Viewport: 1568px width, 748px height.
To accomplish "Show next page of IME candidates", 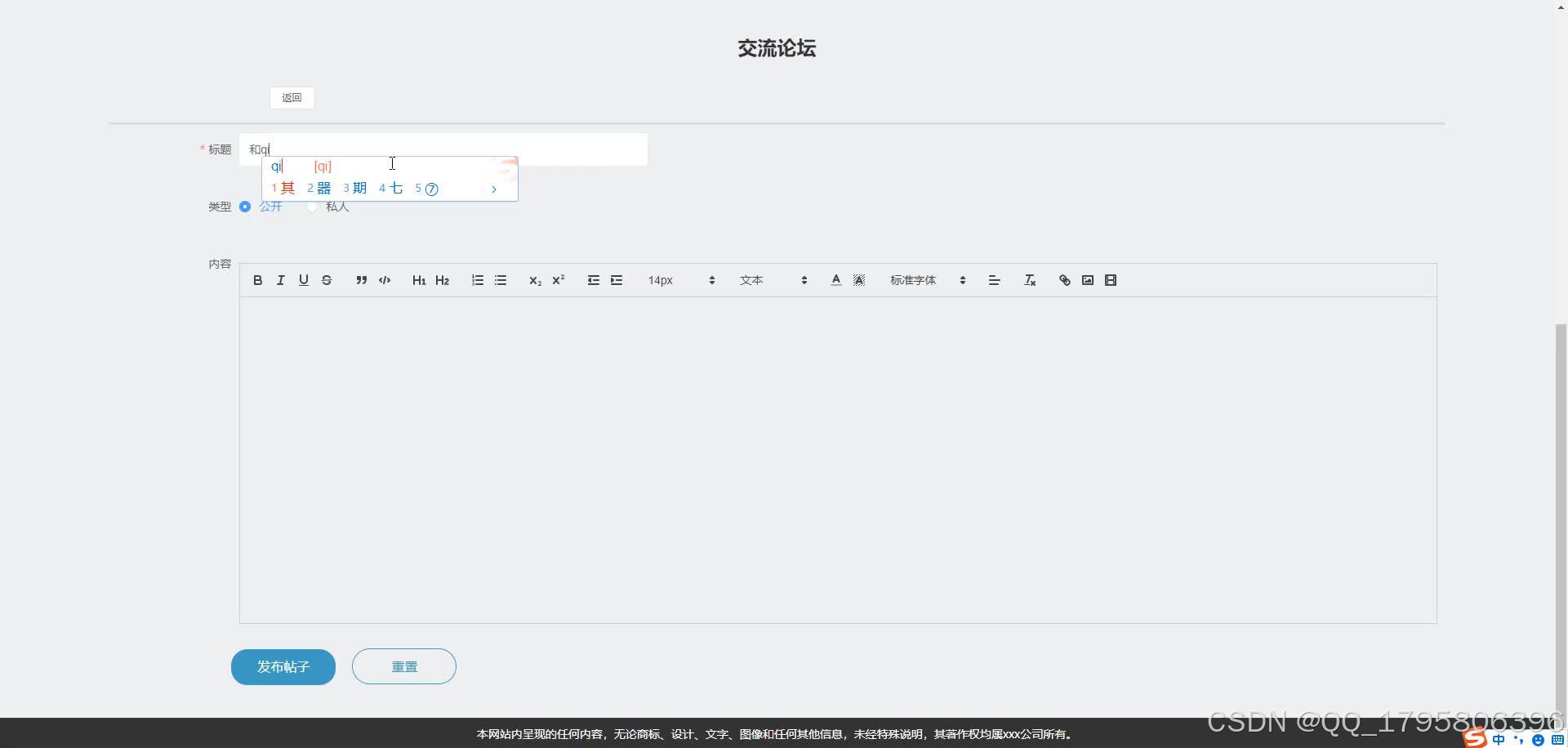I will pyautogui.click(x=494, y=189).
